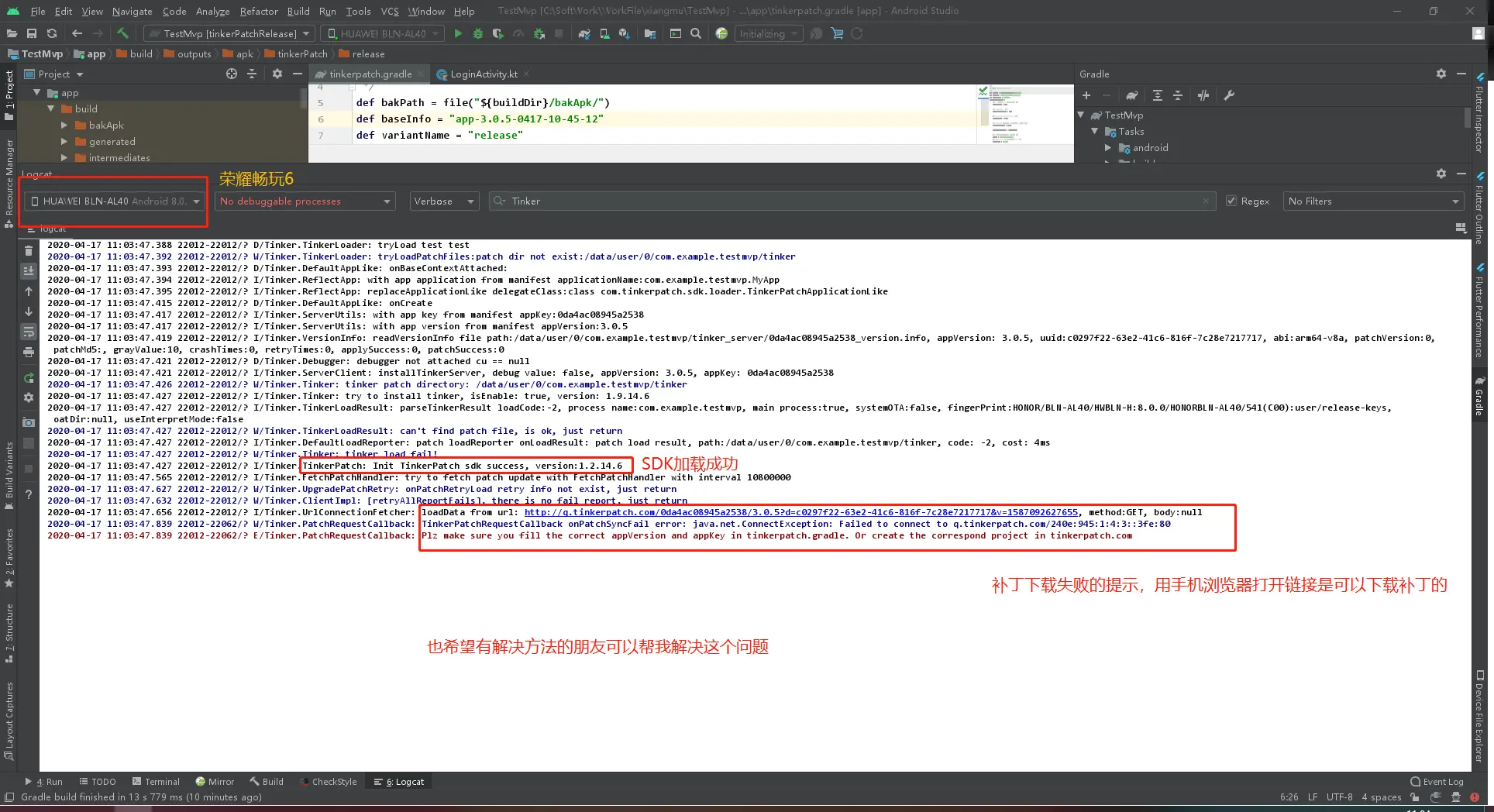
Task: Click the logcat Print icon
Action: click(29, 352)
